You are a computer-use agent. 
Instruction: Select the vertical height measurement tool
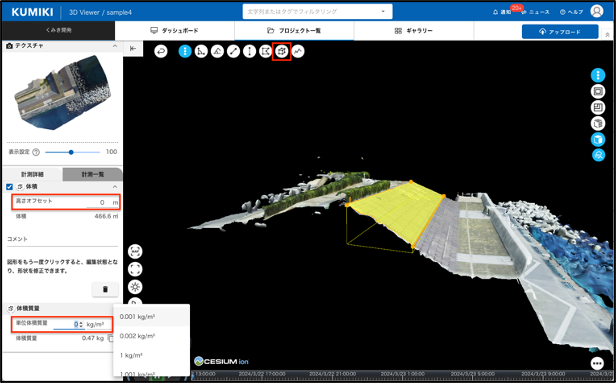pos(249,51)
